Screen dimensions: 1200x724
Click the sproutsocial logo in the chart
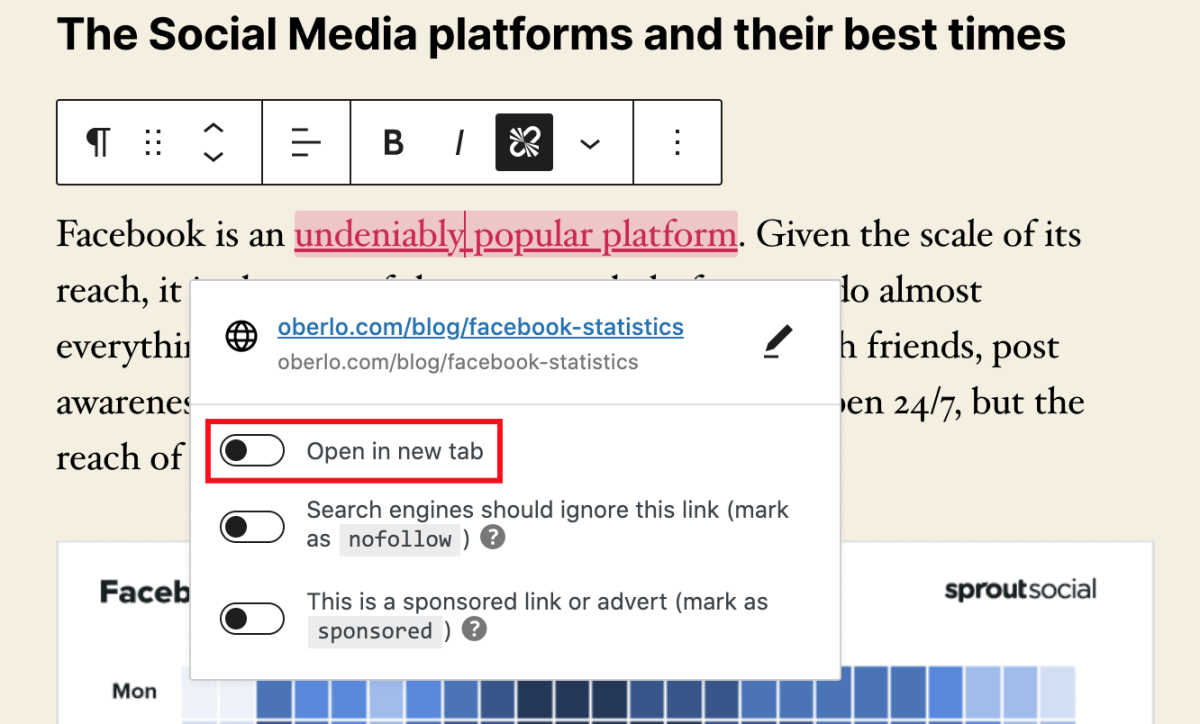pos(1020,590)
